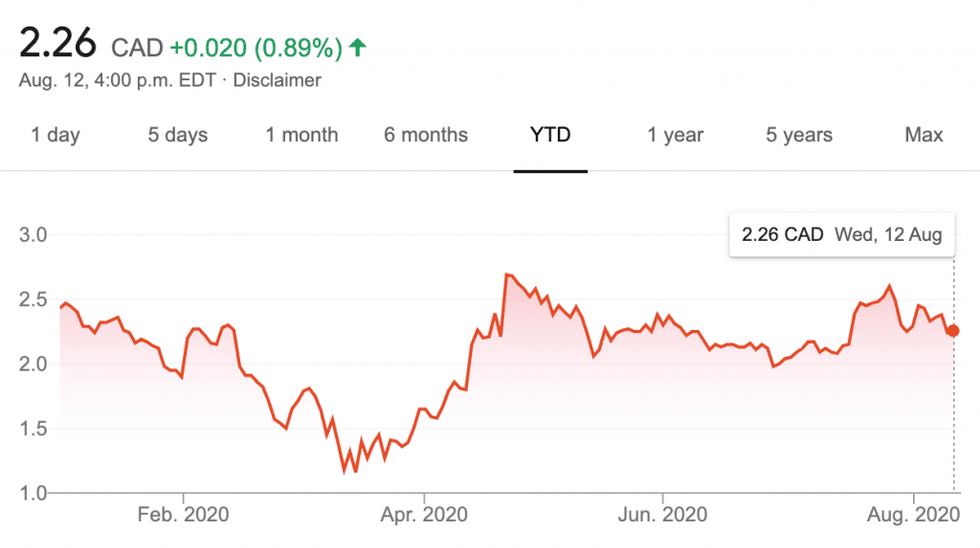Open the 1 month chart view

click(x=301, y=135)
